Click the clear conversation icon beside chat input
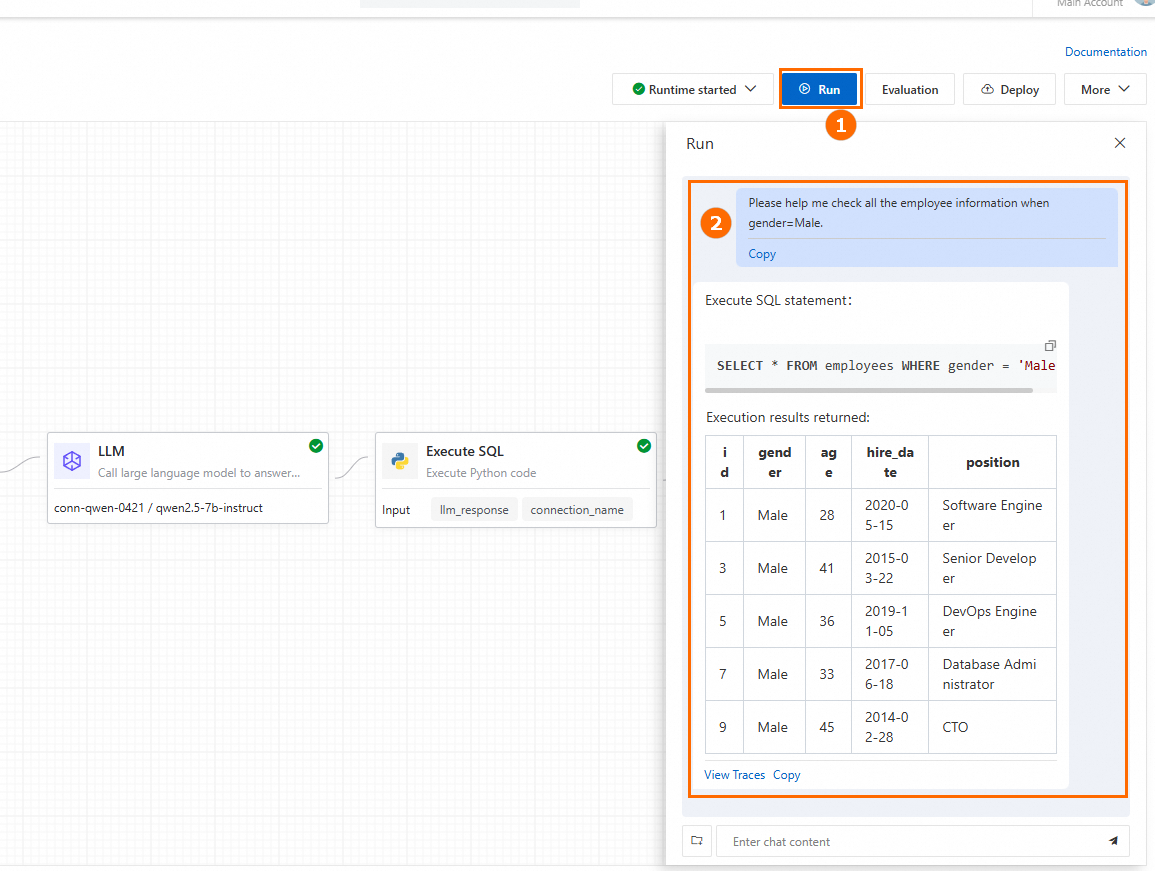Image resolution: width=1155 pixels, height=871 pixels. click(697, 841)
